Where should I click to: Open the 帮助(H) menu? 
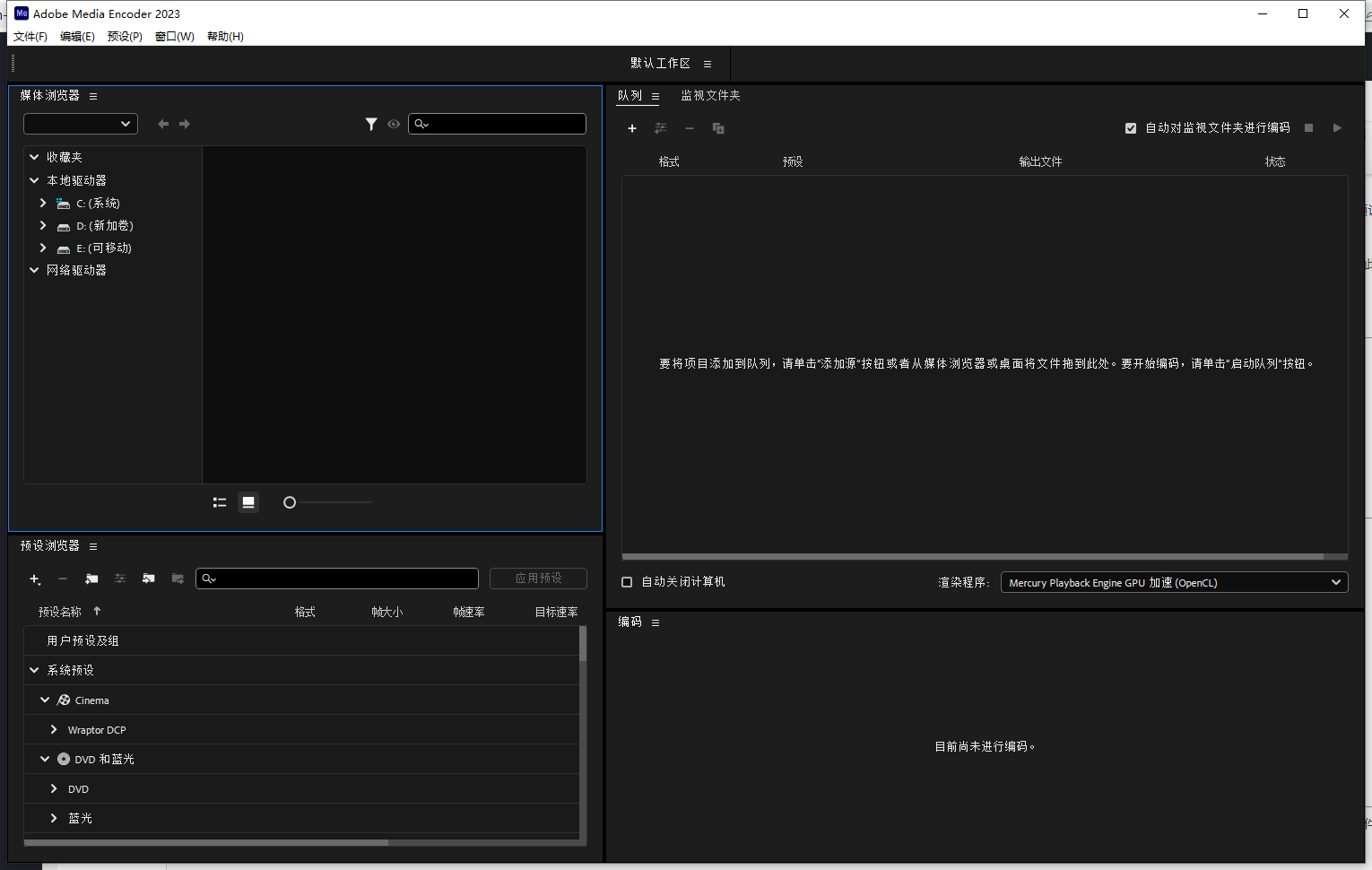click(225, 37)
